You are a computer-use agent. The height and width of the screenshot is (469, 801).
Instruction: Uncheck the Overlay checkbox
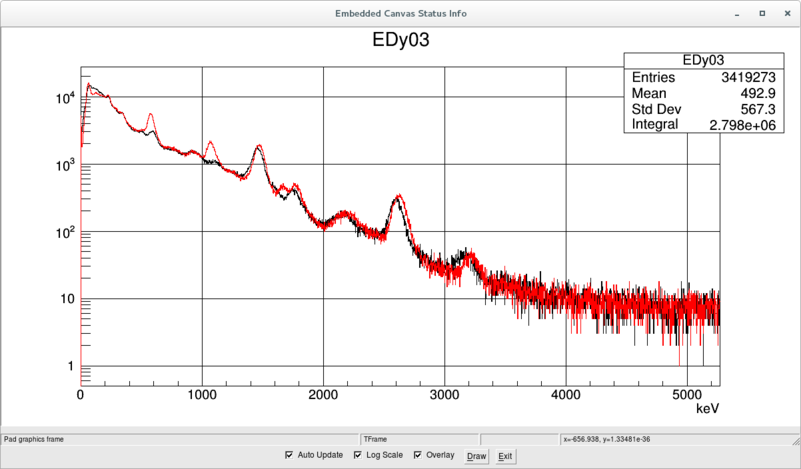(418, 455)
